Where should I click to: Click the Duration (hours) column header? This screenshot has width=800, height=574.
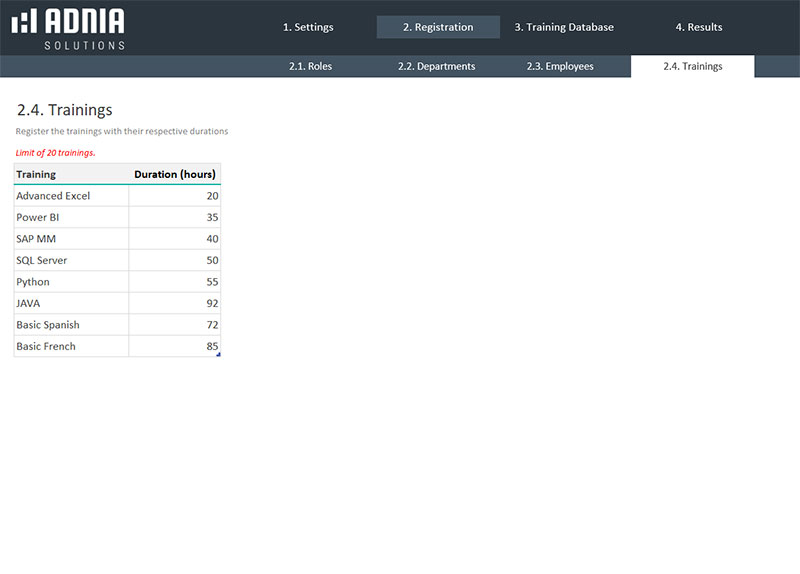coord(174,174)
